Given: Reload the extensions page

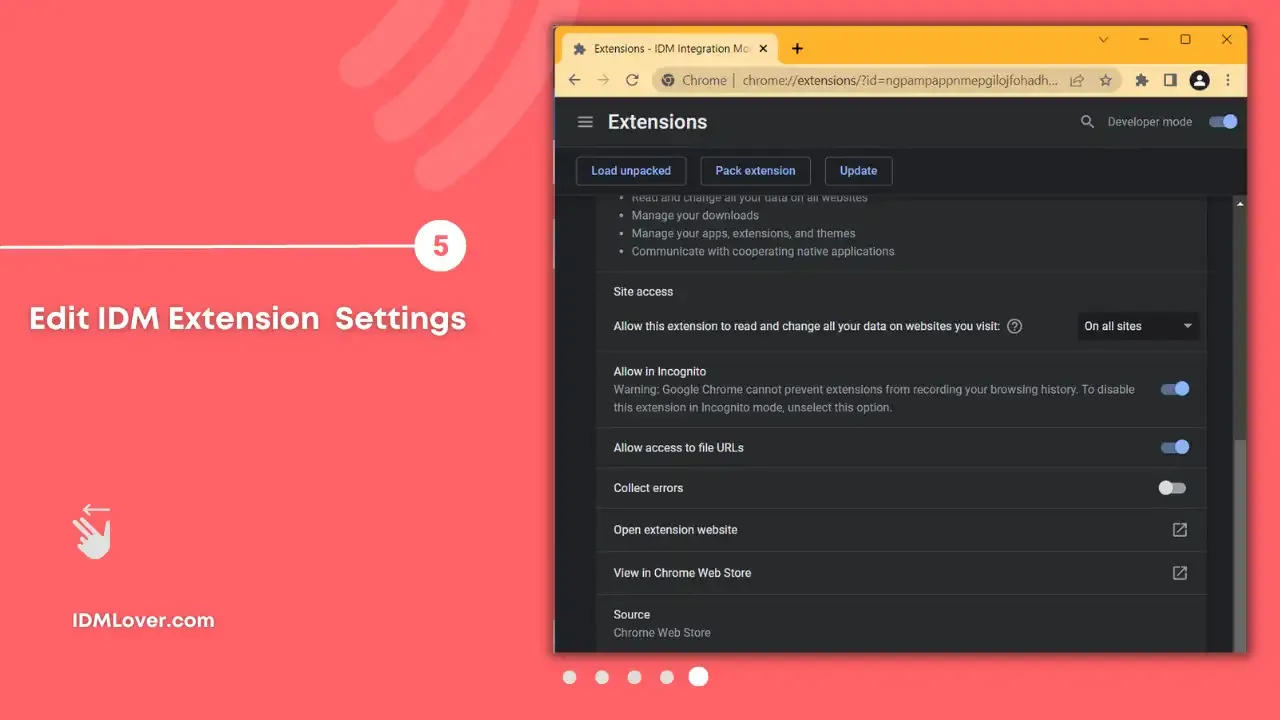Looking at the screenshot, I should [632, 80].
